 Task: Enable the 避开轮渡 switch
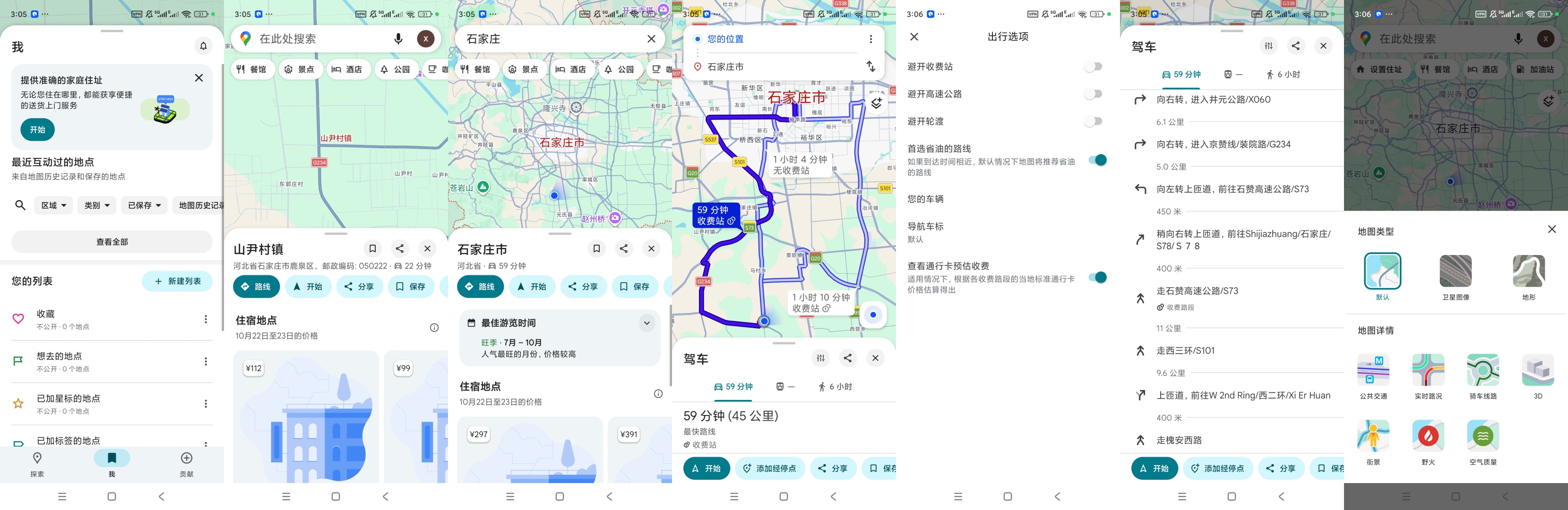tap(1094, 121)
